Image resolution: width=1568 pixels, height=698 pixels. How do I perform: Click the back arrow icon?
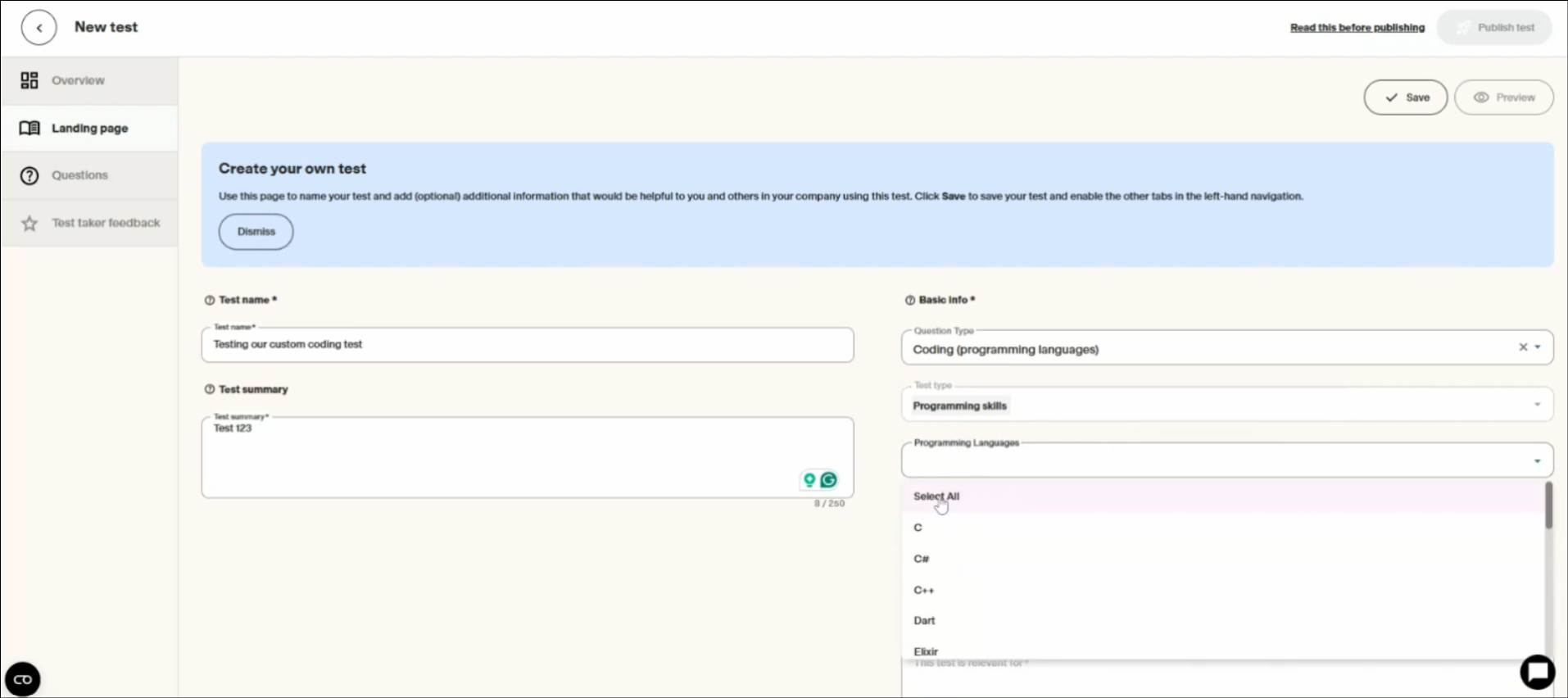pyautogui.click(x=39, y=28)
